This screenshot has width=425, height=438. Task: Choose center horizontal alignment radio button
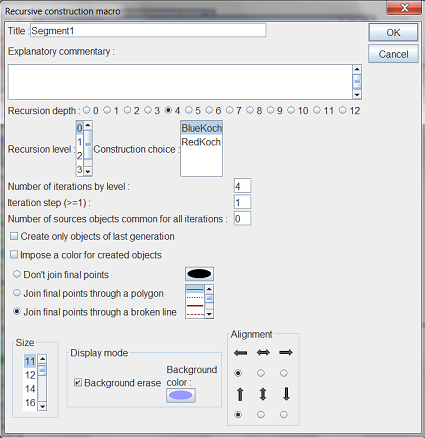(261, 373)
